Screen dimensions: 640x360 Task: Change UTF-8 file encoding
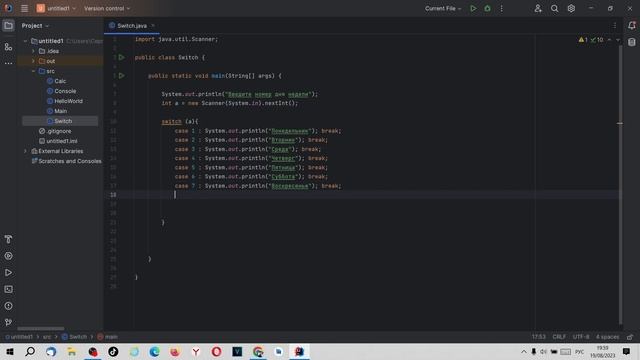[581, 337]
